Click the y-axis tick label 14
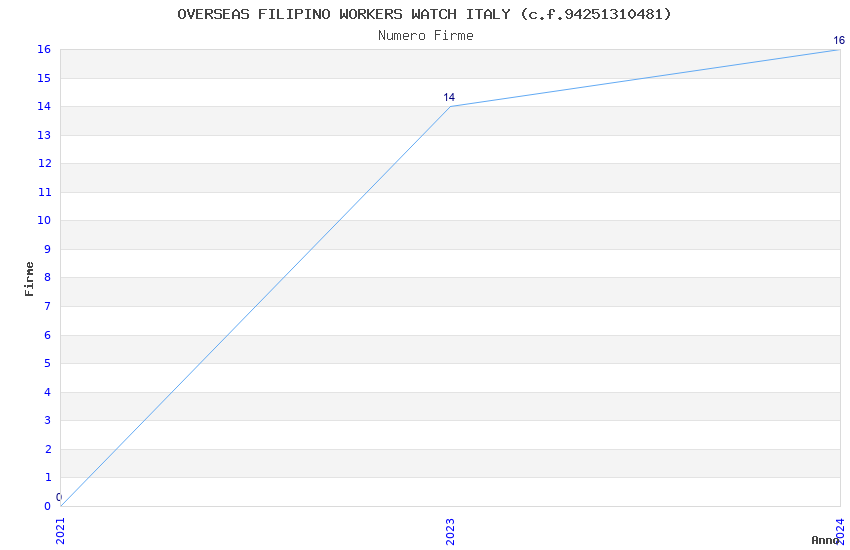Screen dimensions: 850x550 pos(44,106)
